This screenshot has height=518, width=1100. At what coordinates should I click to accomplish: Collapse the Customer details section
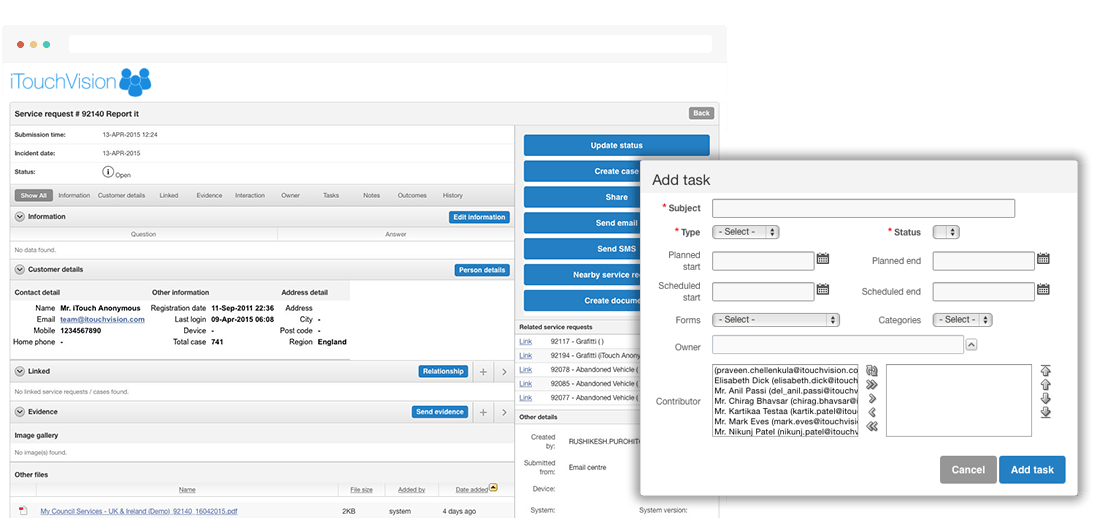click(x=19, y=270)
